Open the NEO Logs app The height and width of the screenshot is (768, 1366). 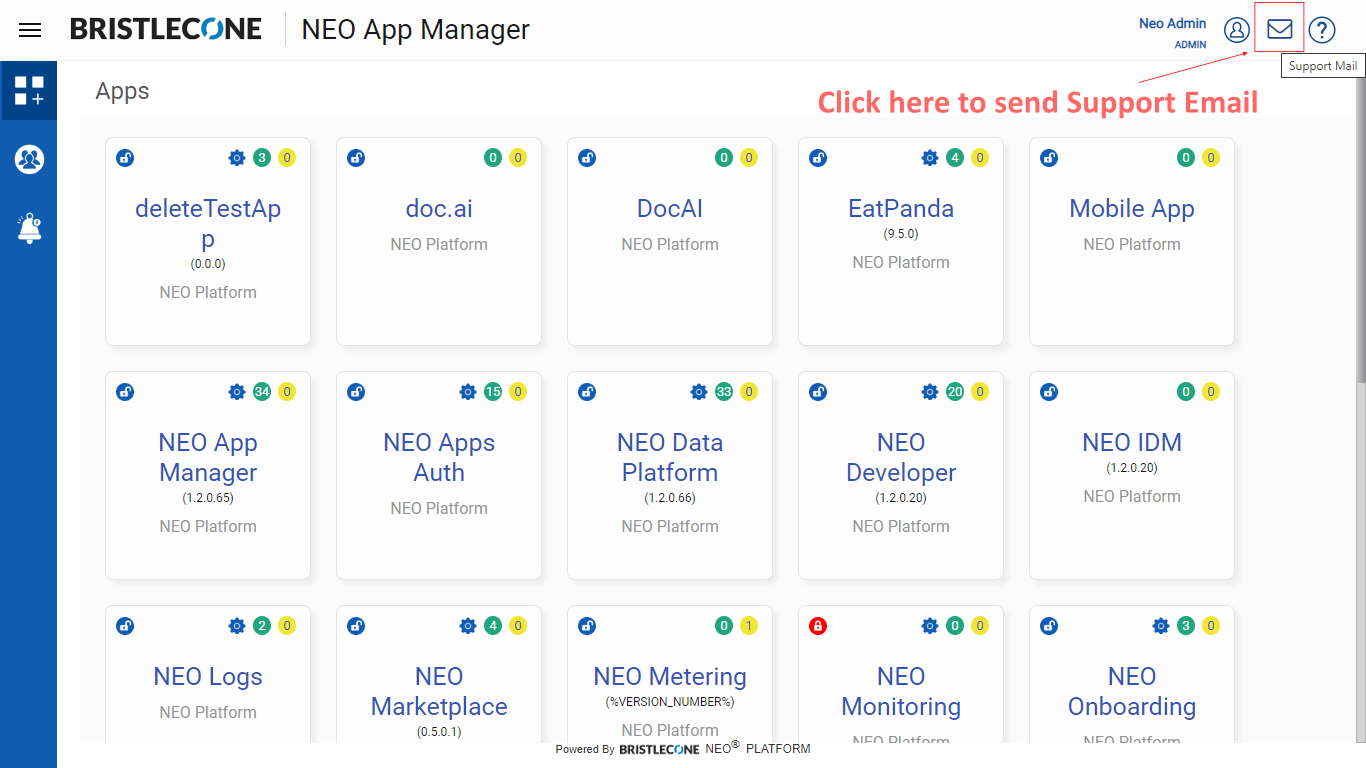click(208, 677)
